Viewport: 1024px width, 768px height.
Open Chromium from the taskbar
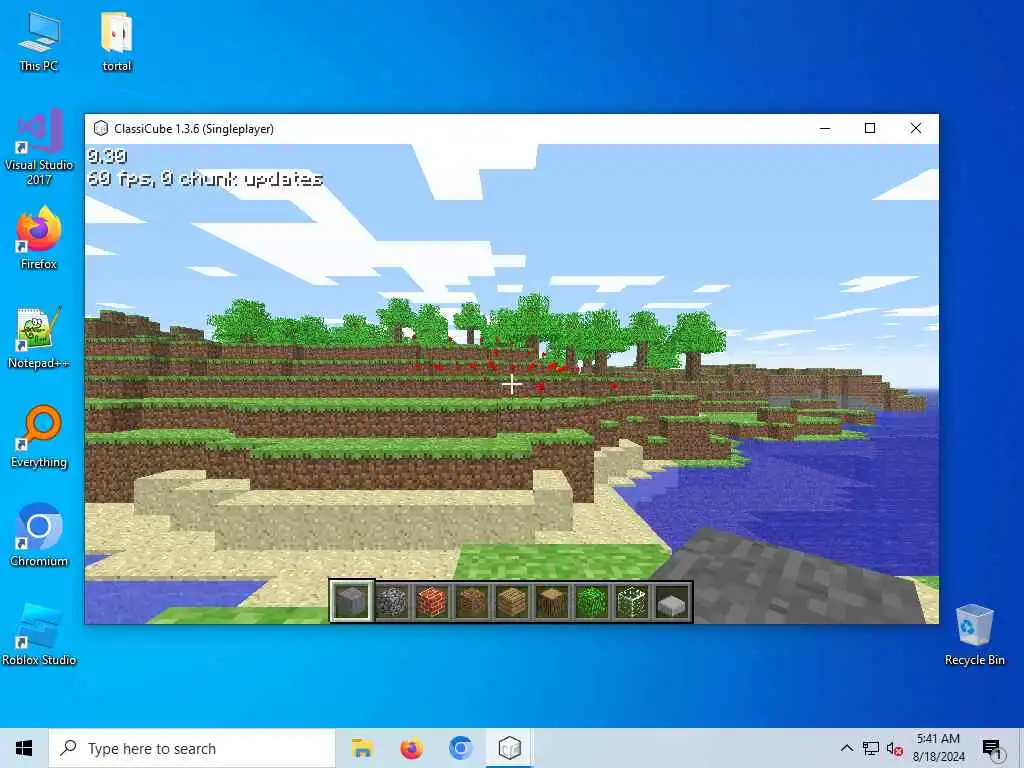(x=460, y=748)
